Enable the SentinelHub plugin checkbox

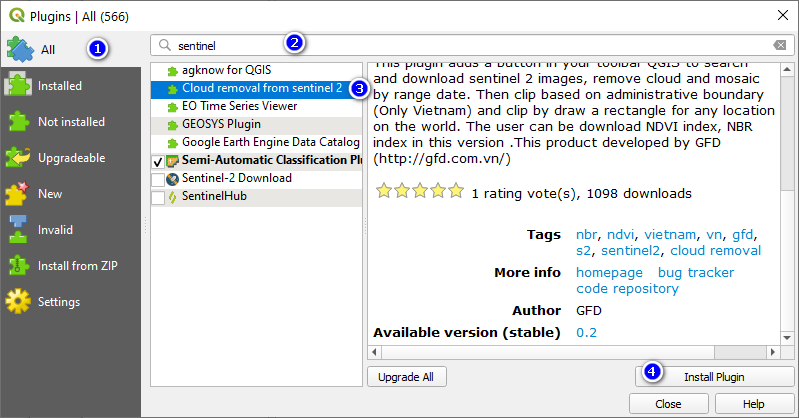(x=158, y=197)
